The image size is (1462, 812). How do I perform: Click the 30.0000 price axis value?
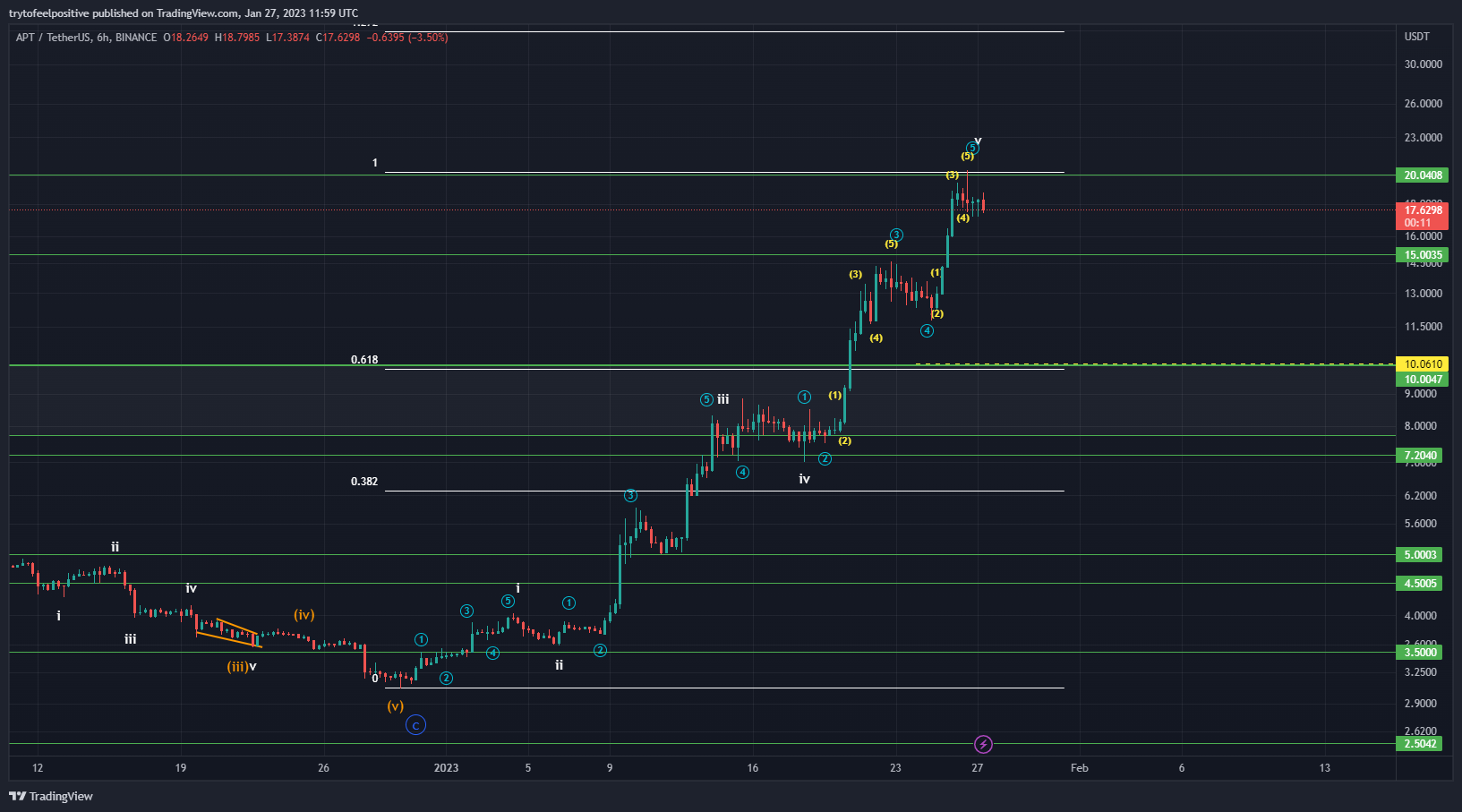click(x=1424, y=64)
